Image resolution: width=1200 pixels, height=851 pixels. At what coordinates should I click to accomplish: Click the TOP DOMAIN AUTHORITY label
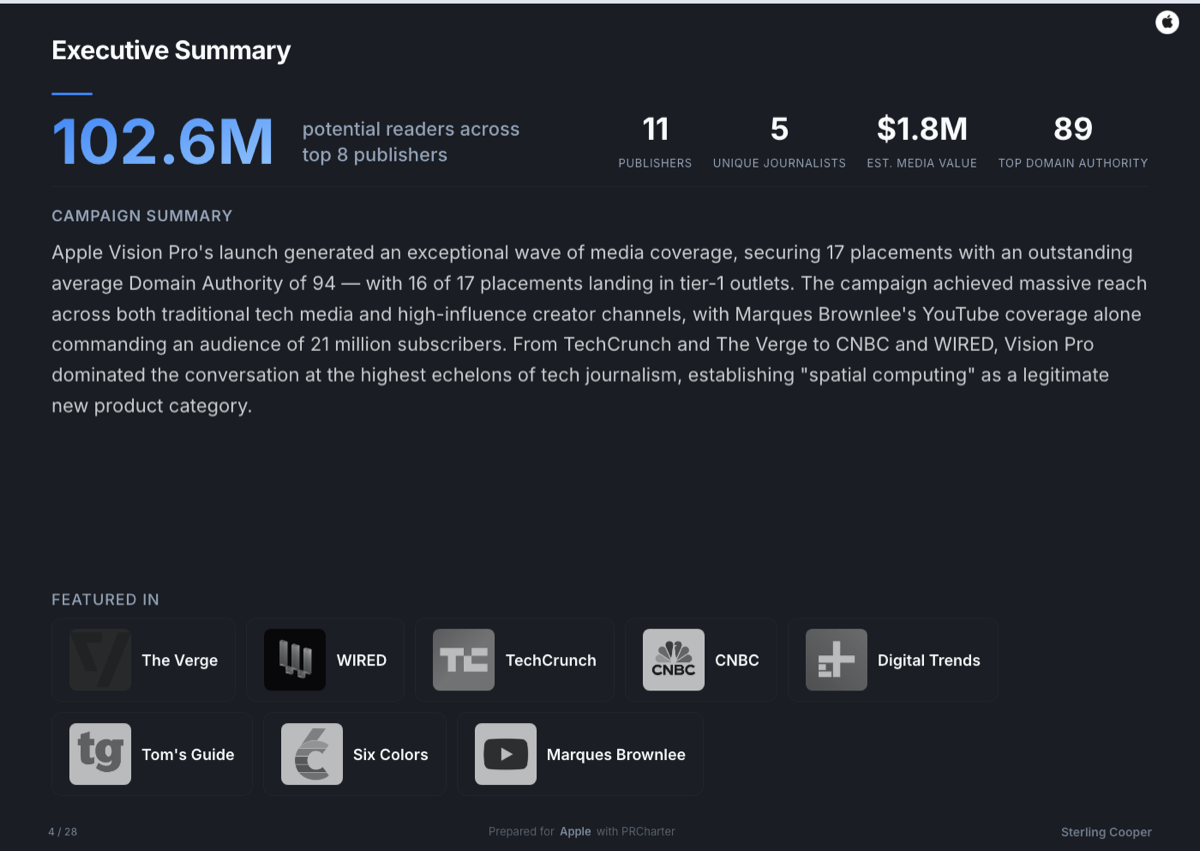coord(1073,163)
